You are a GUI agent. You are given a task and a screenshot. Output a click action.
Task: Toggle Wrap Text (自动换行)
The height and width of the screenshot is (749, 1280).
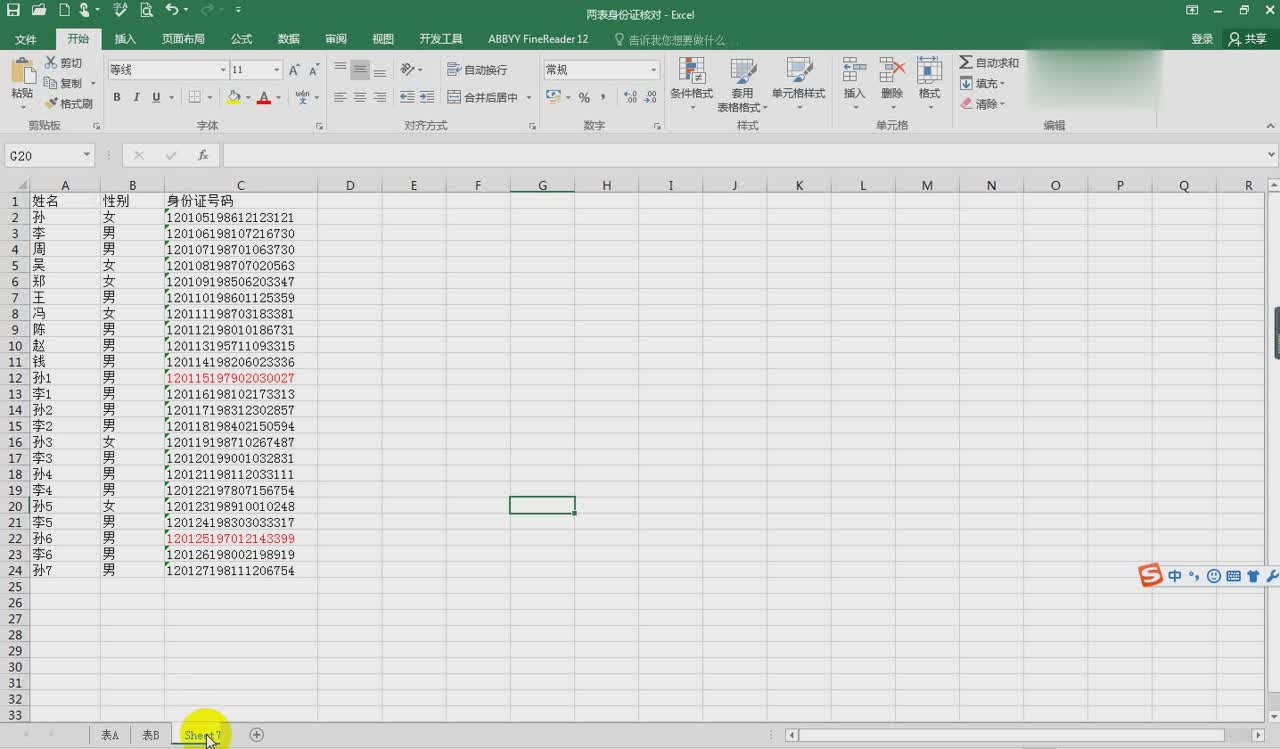[x=476, y=70]
